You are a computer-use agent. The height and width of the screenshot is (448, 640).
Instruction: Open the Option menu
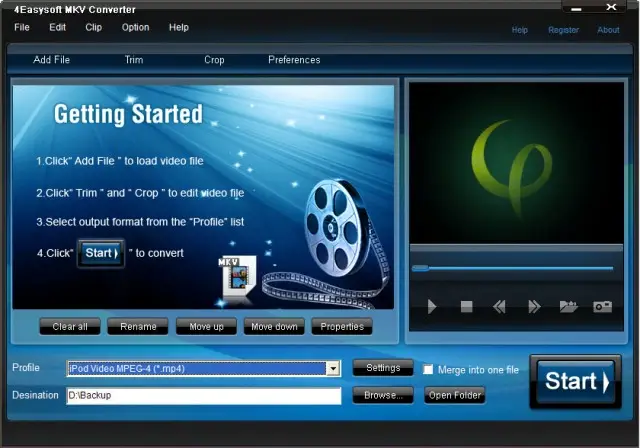(136, 27)
